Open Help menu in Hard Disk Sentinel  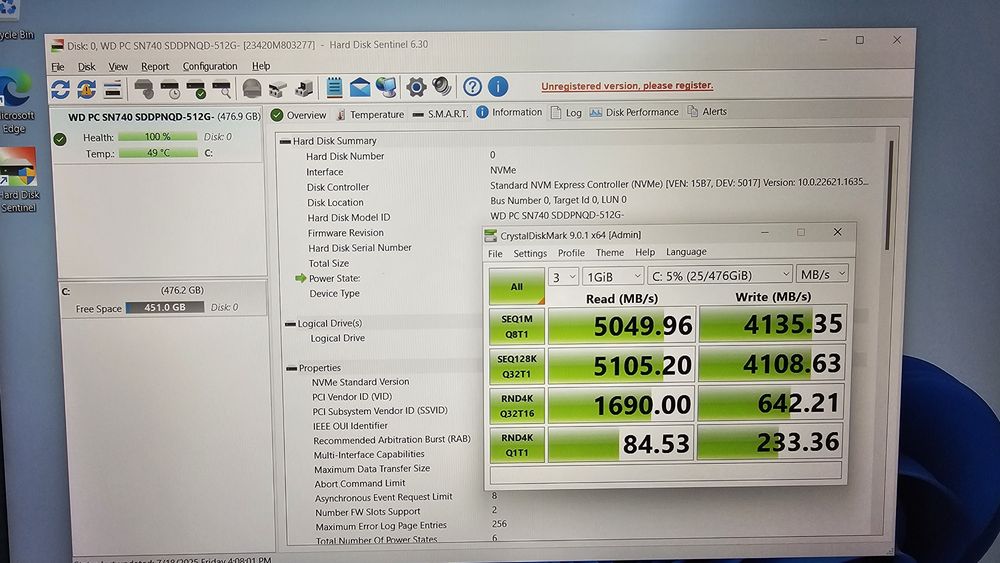pyautogui.click(x=261, y=66)
